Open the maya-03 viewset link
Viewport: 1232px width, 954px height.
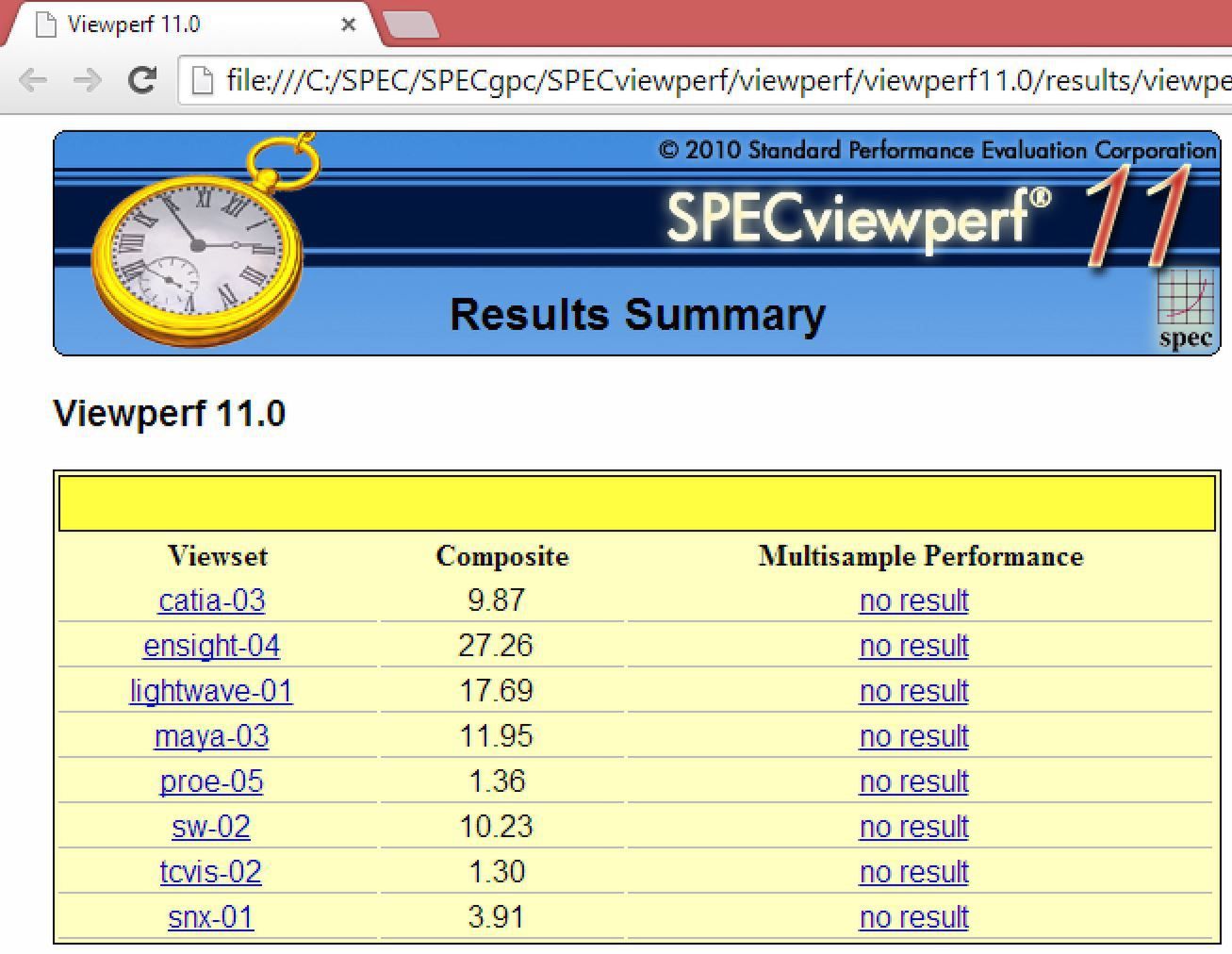pyautogui.click(x=212, y=736)
